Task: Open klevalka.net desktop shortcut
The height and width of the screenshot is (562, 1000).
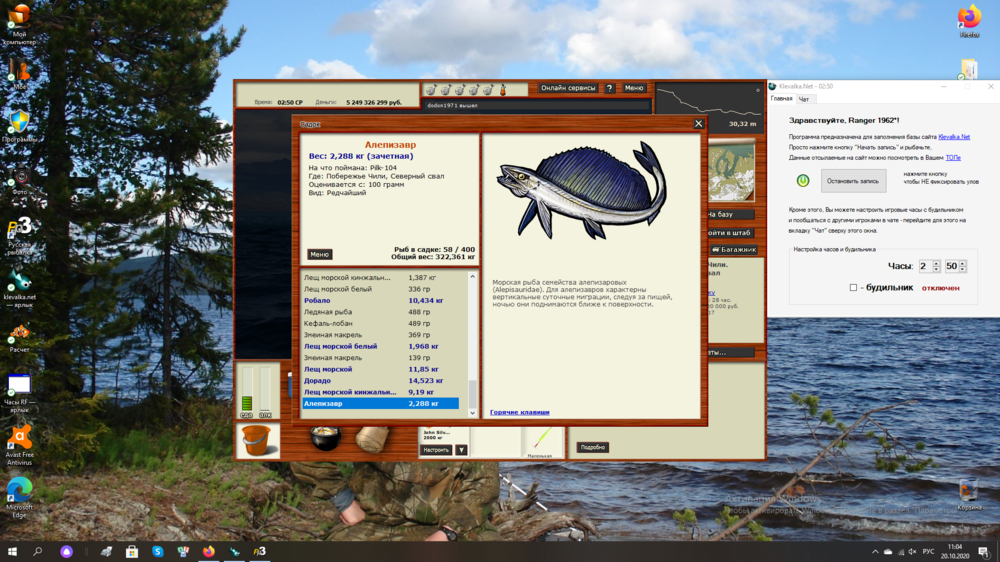Action: tap(19, 288)
